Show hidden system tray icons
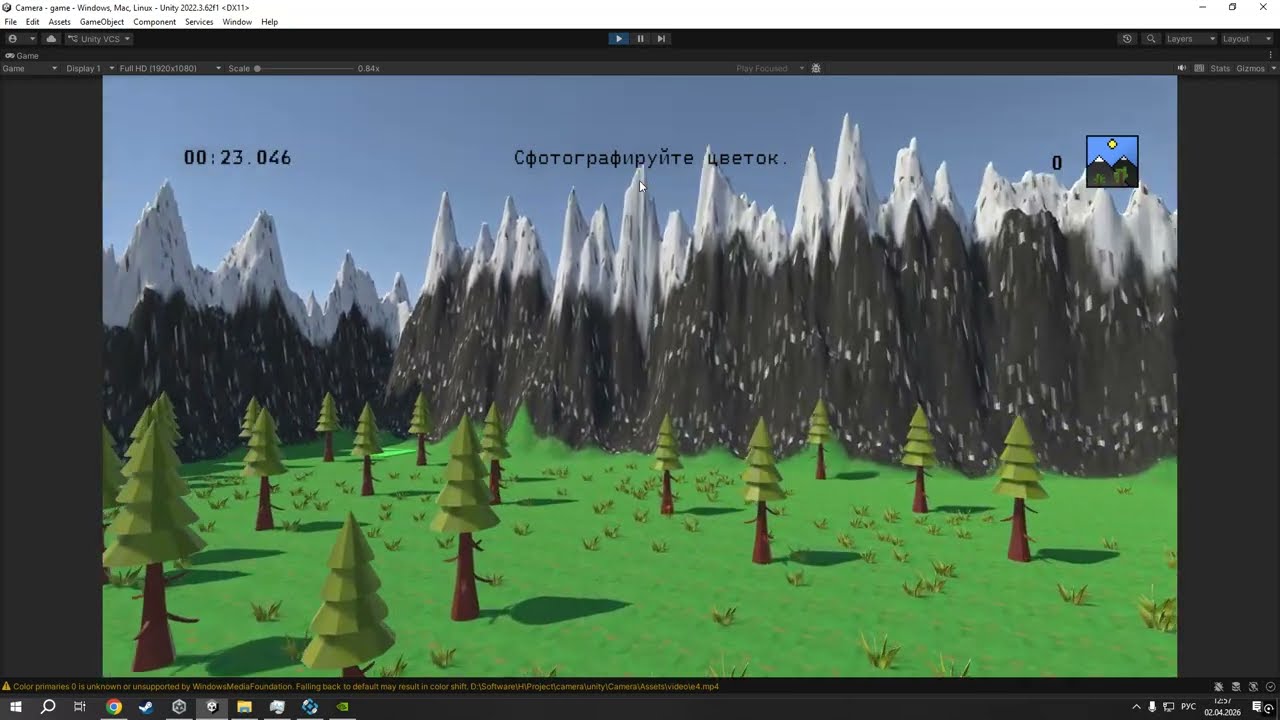 (x=1136, y=707)
